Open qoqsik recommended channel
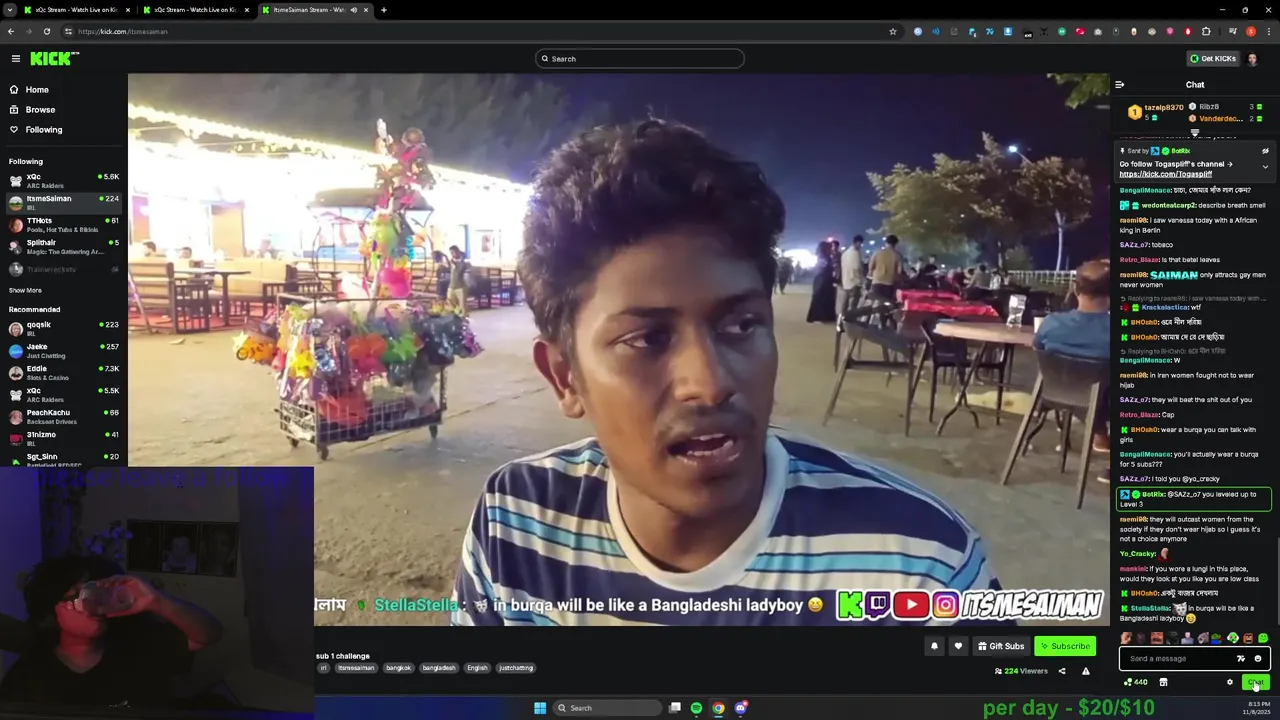This screenshot has height=720, width=1280. point(64,329)
